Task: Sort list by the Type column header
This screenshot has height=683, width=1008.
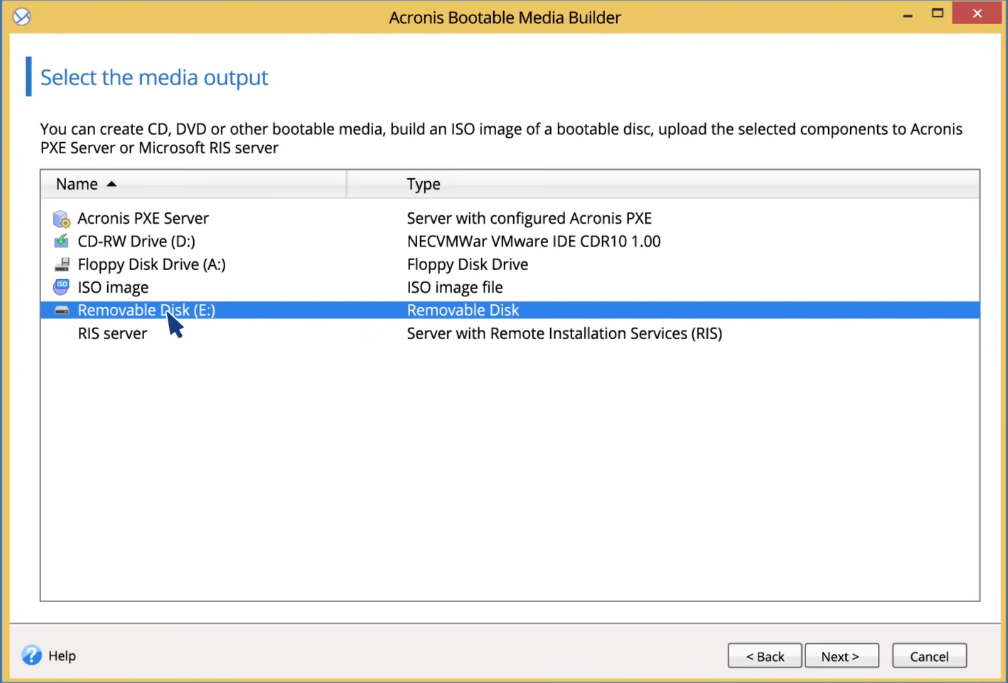Action: [663, 184]
